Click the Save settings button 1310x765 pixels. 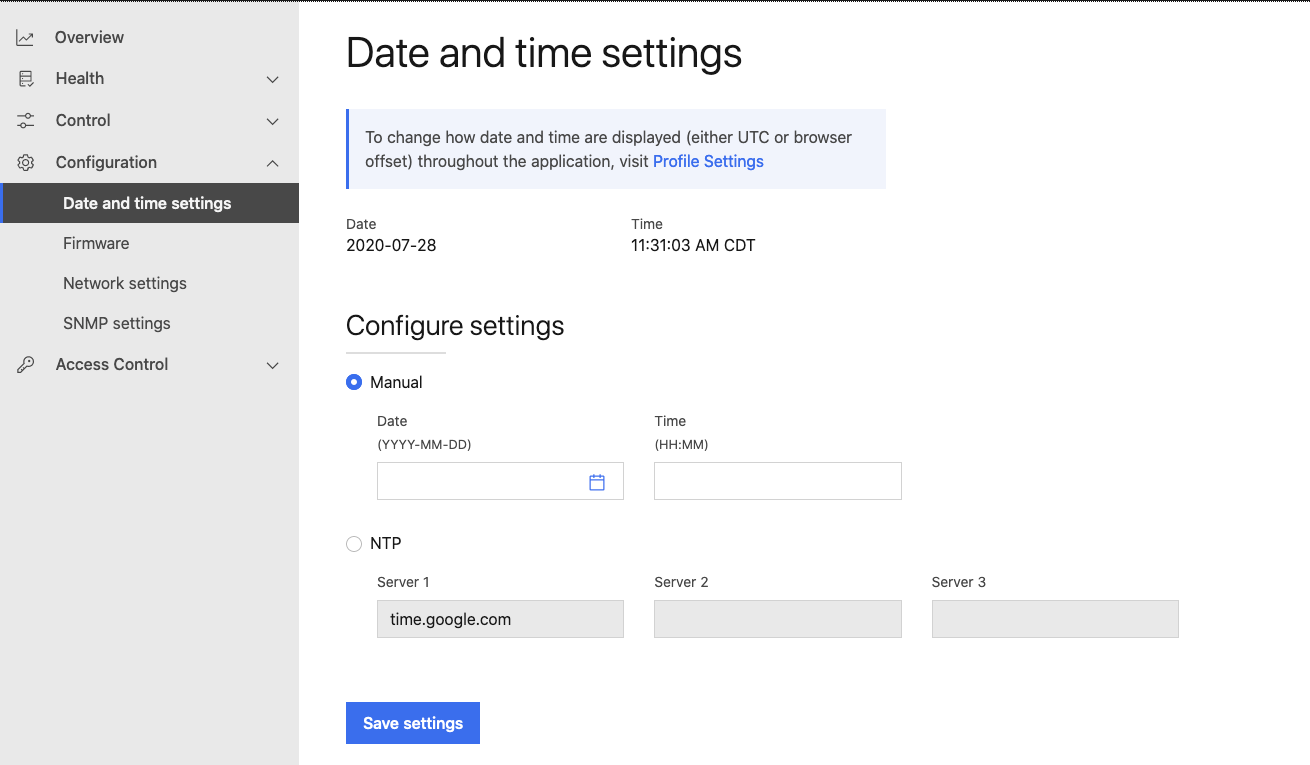pos(412,722)
